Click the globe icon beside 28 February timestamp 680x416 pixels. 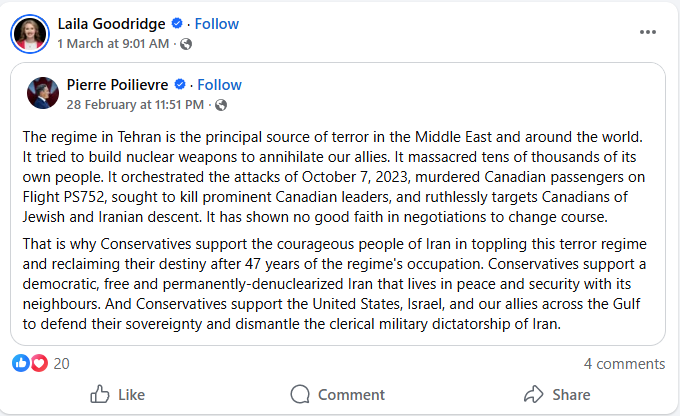(221, 105)
